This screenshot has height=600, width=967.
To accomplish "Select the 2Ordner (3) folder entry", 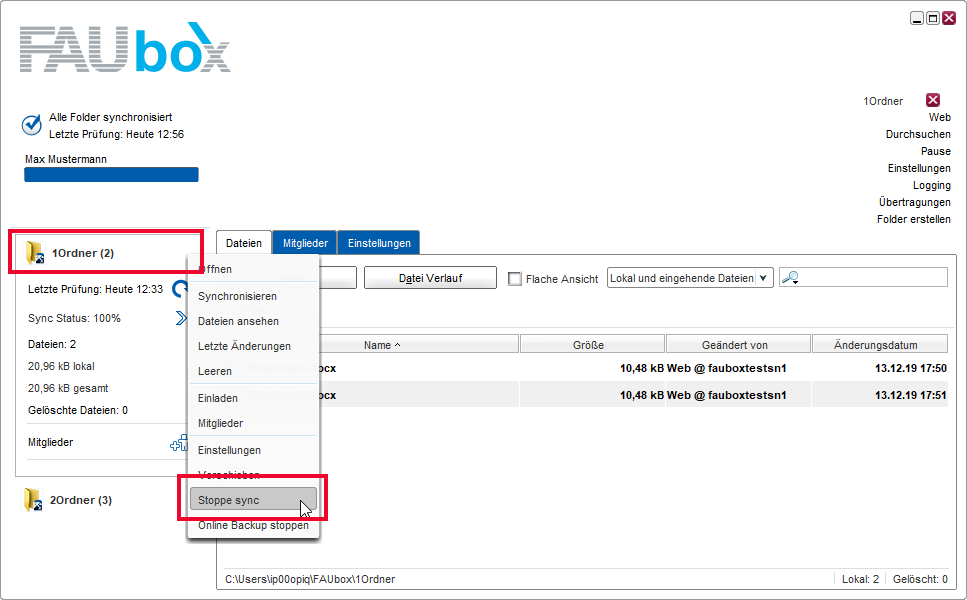I will [81, 500].
